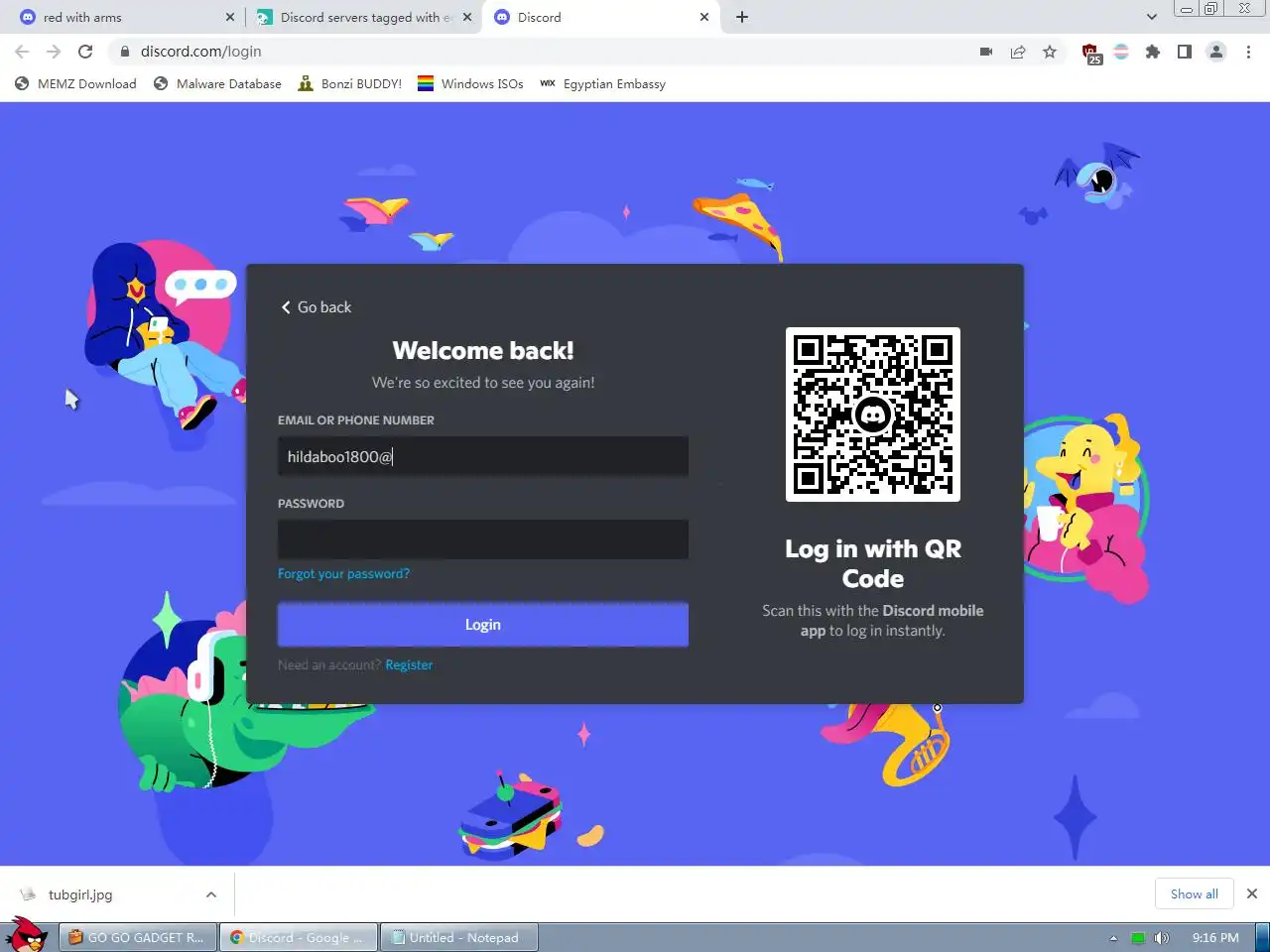Open Malware Database bookmark
Viewport: 1270px width, 952px height.
pyautogui.click(x=217, y=84)
